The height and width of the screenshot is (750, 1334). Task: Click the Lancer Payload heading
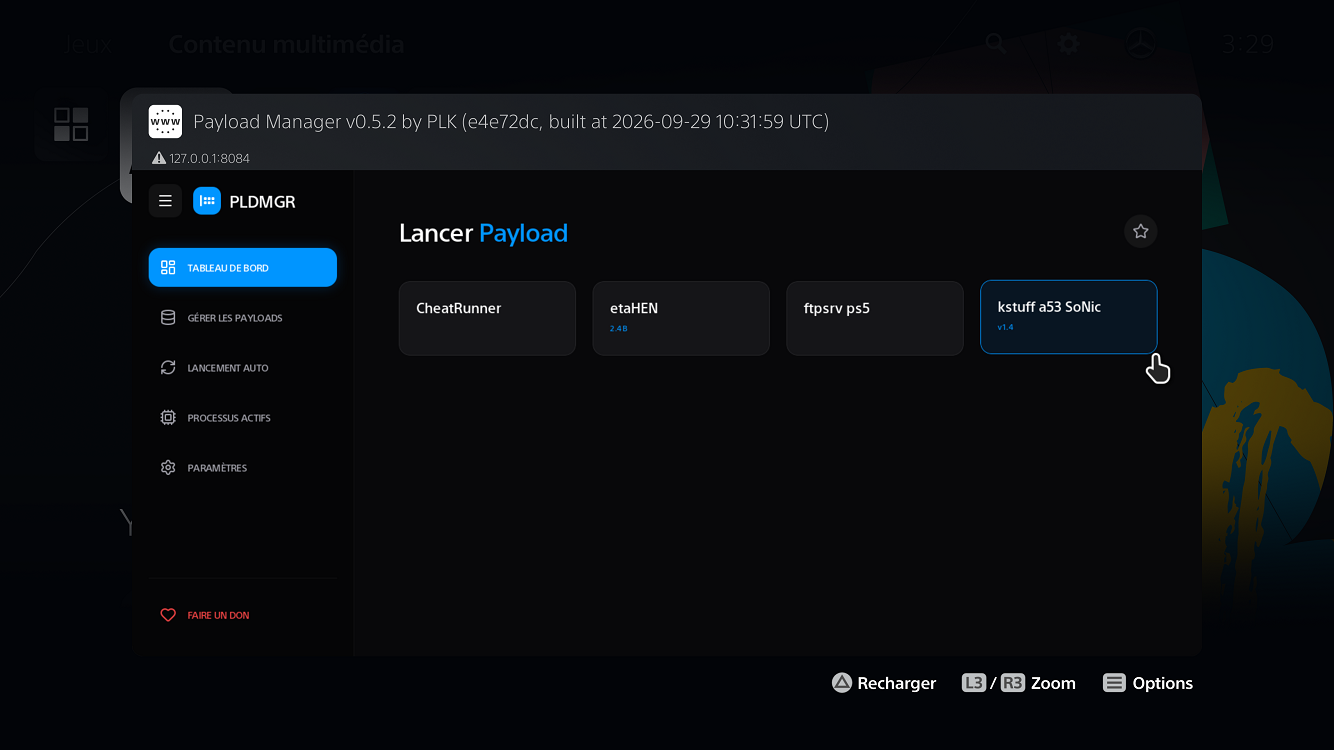point(483,233)
